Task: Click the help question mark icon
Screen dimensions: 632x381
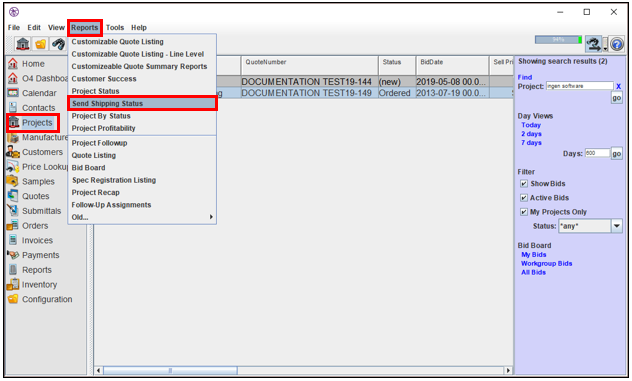Action: [617, 44]
